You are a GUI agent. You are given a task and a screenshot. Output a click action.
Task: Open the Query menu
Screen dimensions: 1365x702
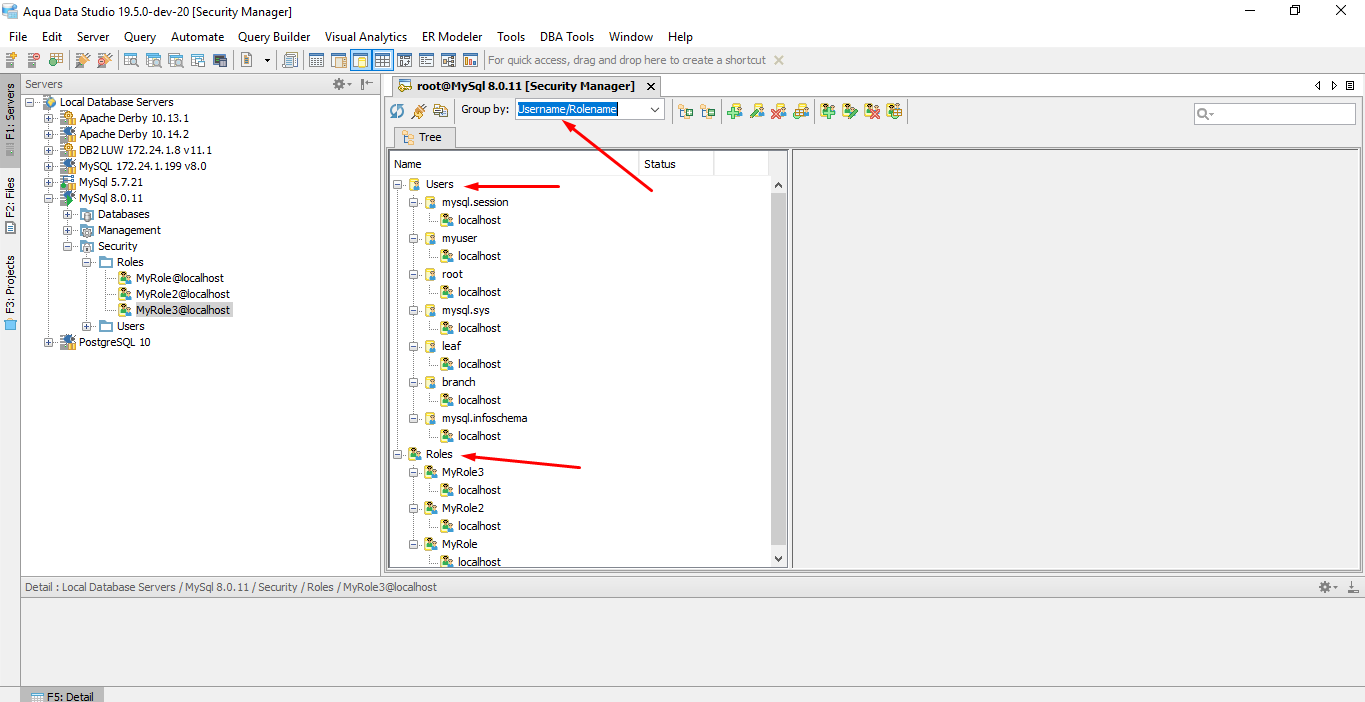(x=140, y=36)
